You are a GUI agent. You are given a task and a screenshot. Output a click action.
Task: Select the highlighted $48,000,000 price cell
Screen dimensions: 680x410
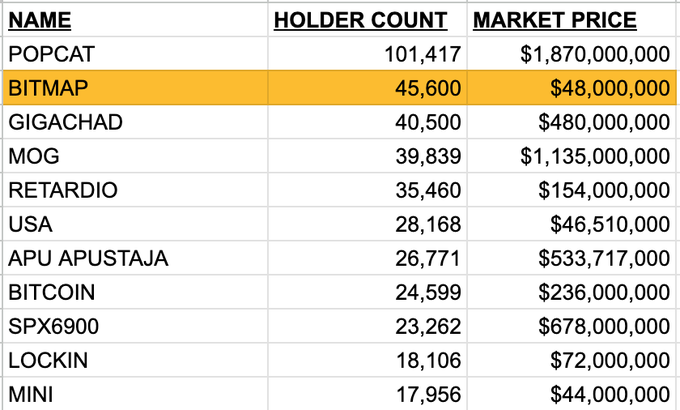click(x=610, y=88)
